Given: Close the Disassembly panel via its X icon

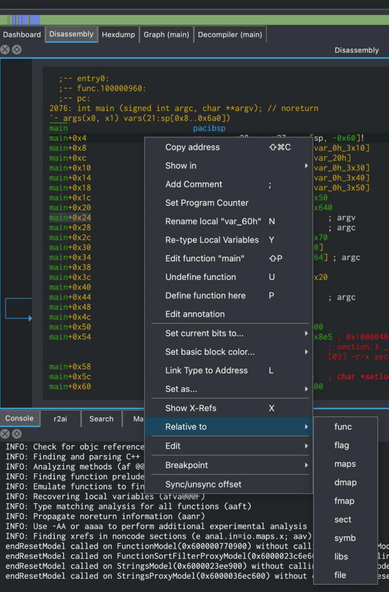Looking at the screenshot, I should (x=5, y=49).
